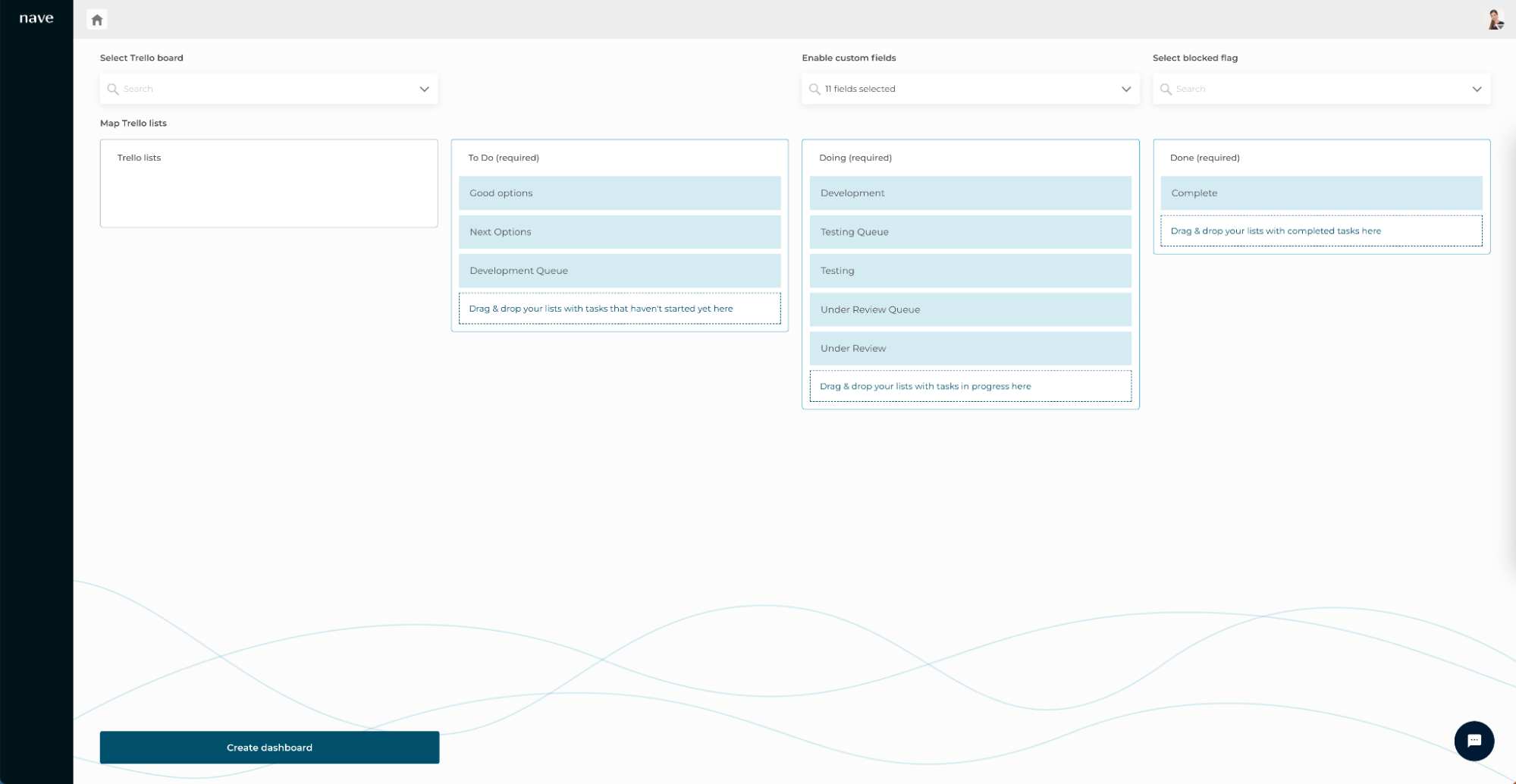Click search icon in Trello board selector

point(113,89)
